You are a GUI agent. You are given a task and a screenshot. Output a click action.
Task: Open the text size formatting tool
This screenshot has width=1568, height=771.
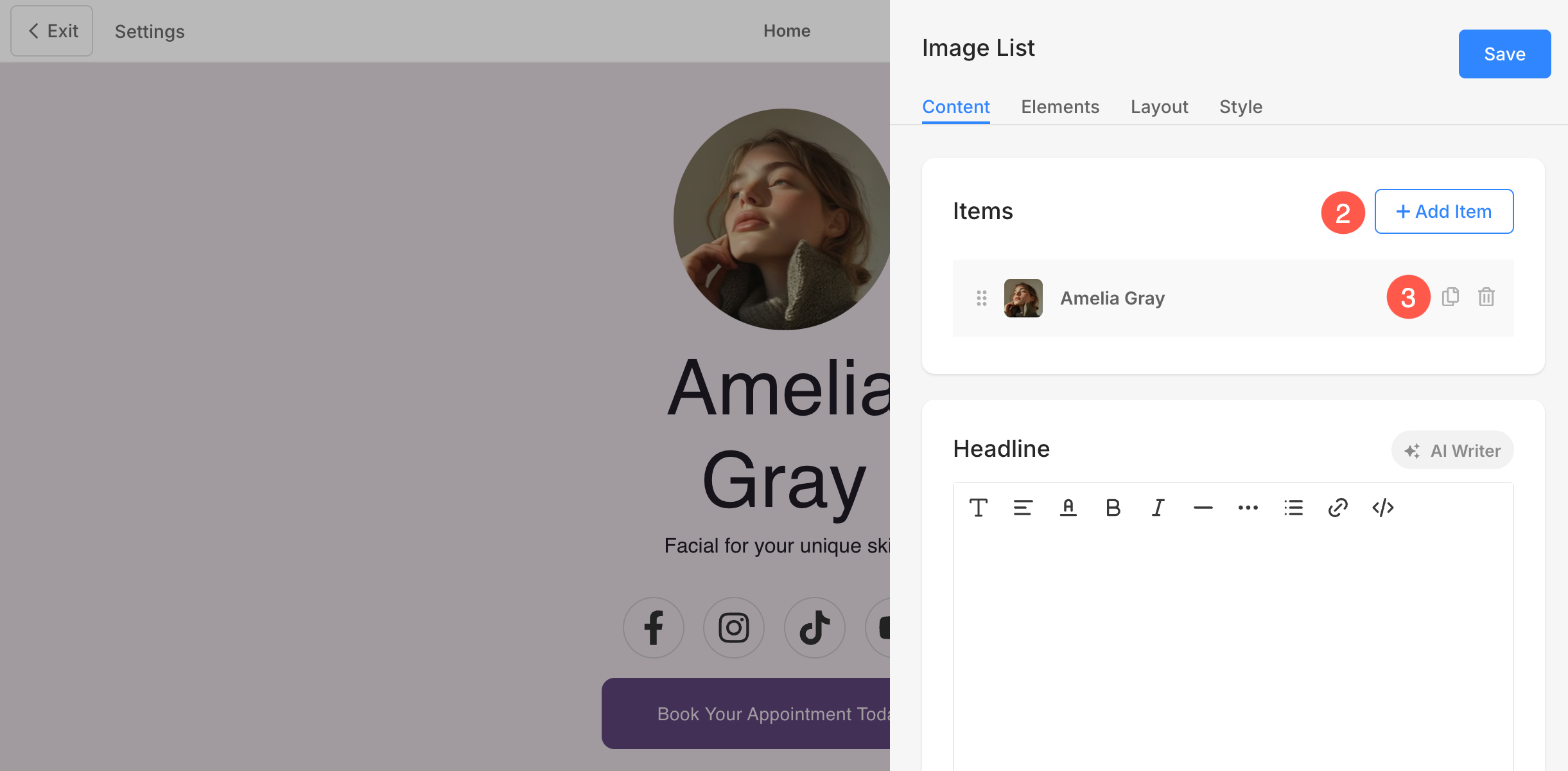(978, 508)
